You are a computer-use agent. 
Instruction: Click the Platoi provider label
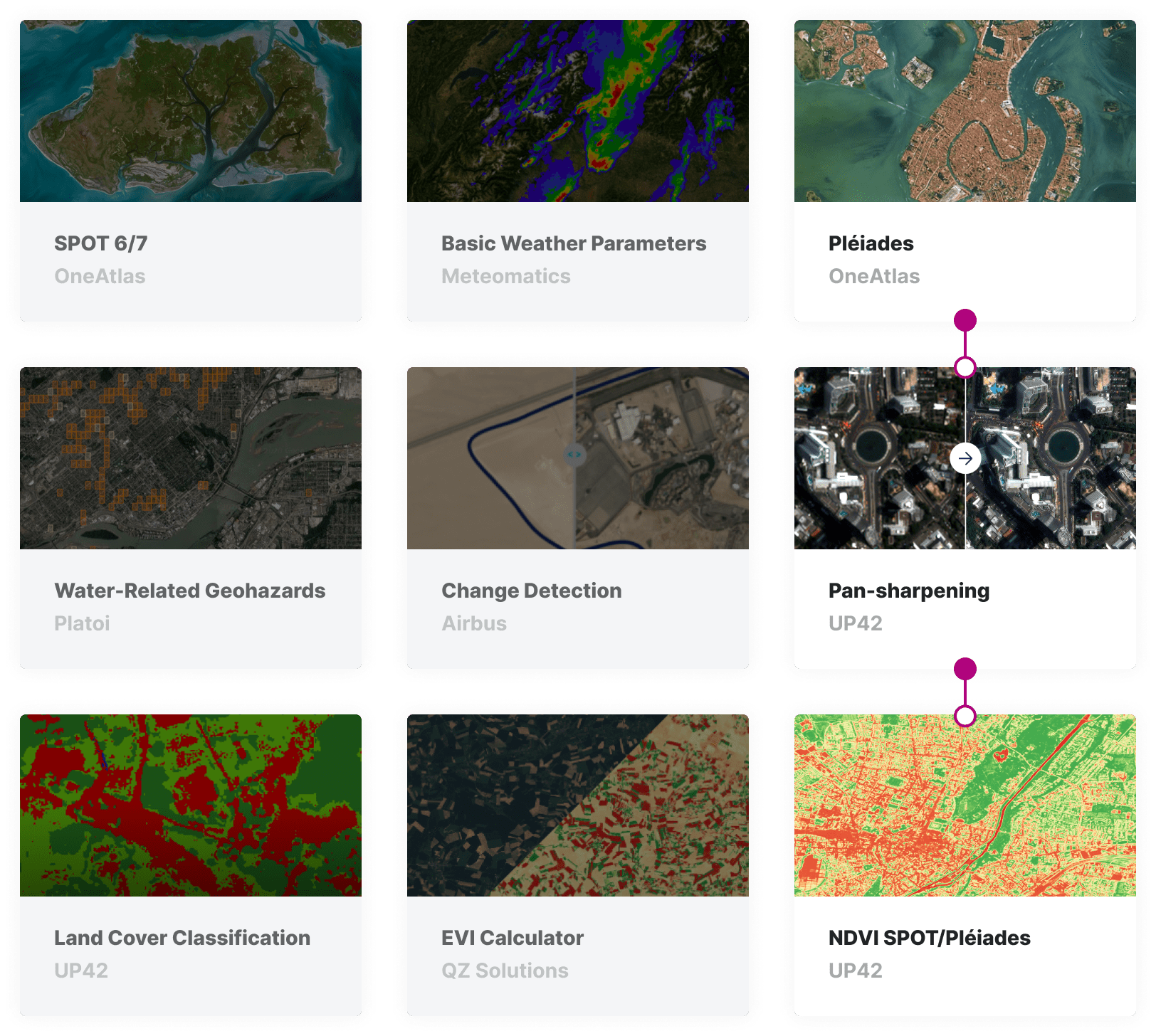pyautogui.click(x=82, y=624)
